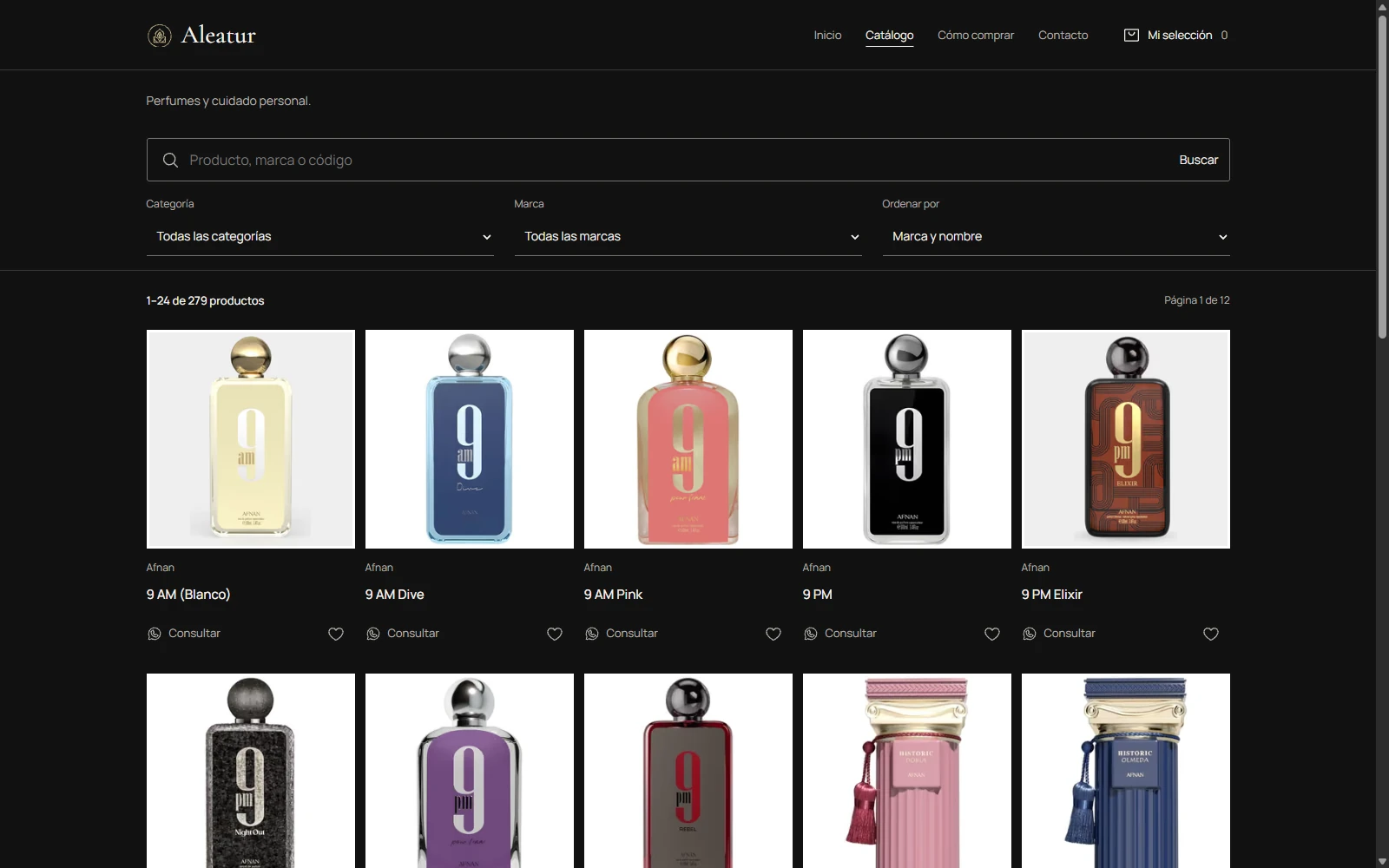The image size is (1389, 868).
Task: Open 9 AM (Blanco) product title
Action: point(188,595)
